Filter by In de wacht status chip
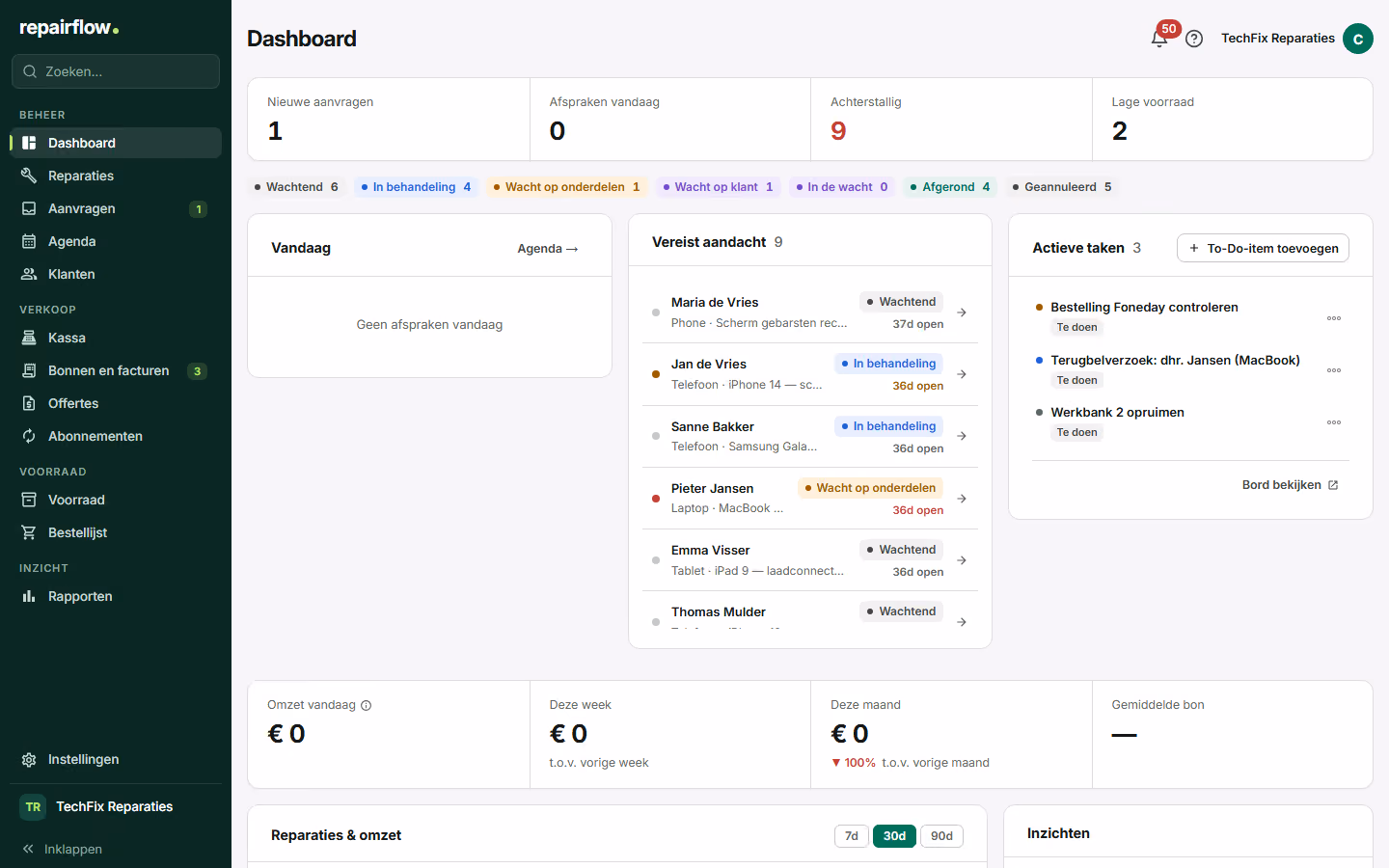This screenshot has height=868, width=1389. point(842,187)
